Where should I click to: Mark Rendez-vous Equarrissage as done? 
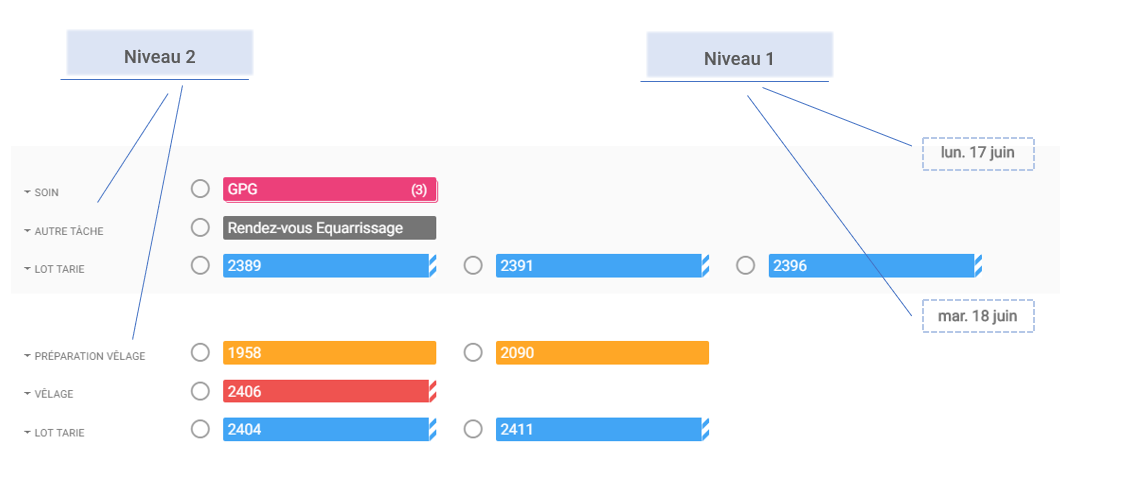tap(201, 228)
